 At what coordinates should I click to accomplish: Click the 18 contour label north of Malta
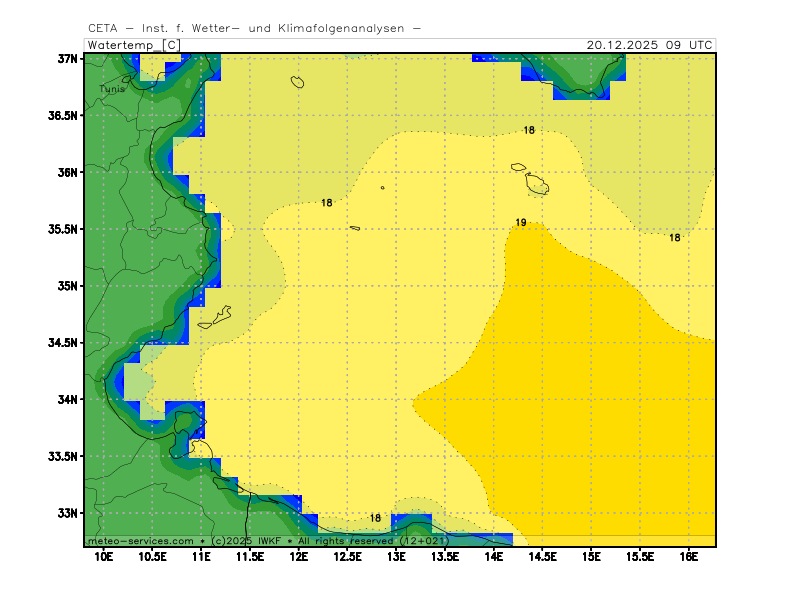529,130
